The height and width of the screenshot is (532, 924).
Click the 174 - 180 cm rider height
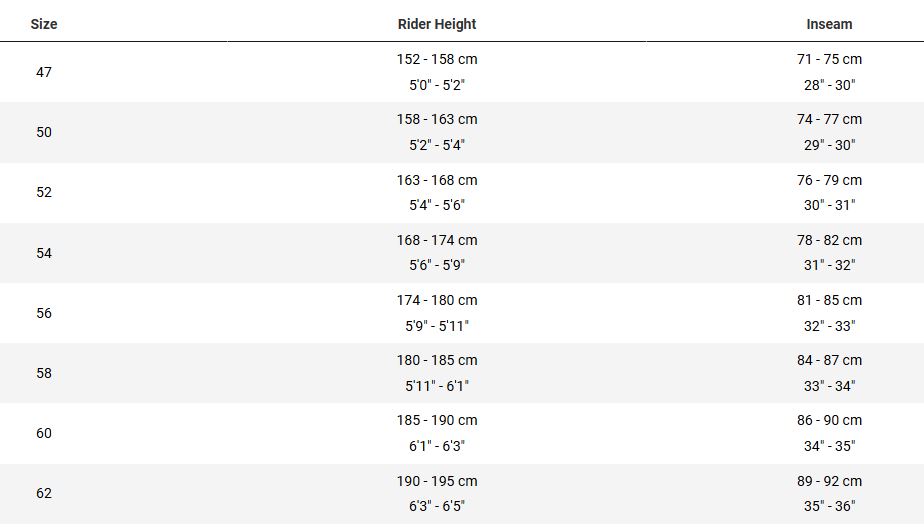(437, 300)
